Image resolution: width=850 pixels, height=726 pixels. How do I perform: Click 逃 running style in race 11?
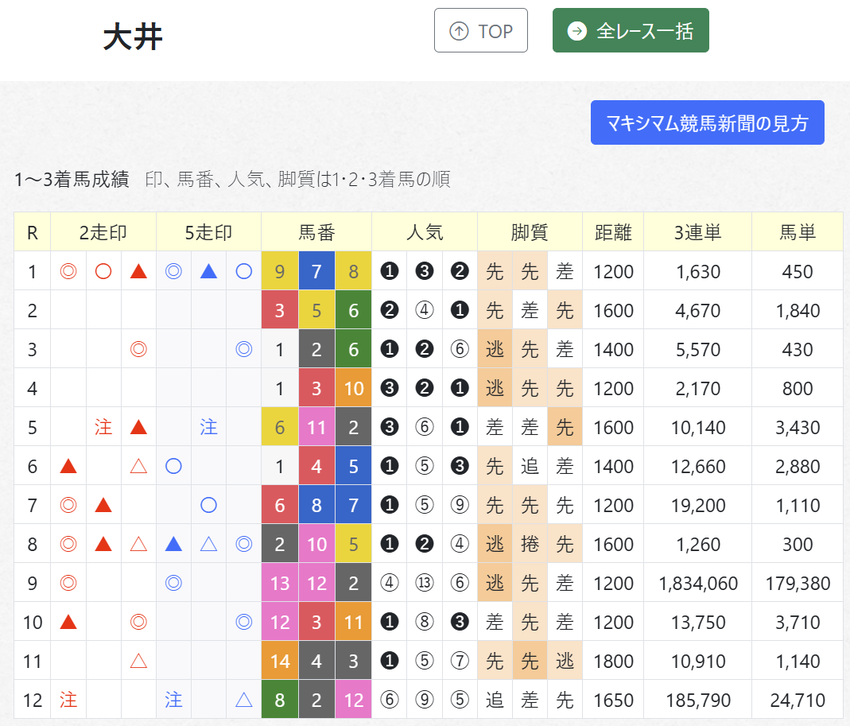(565, 661)
